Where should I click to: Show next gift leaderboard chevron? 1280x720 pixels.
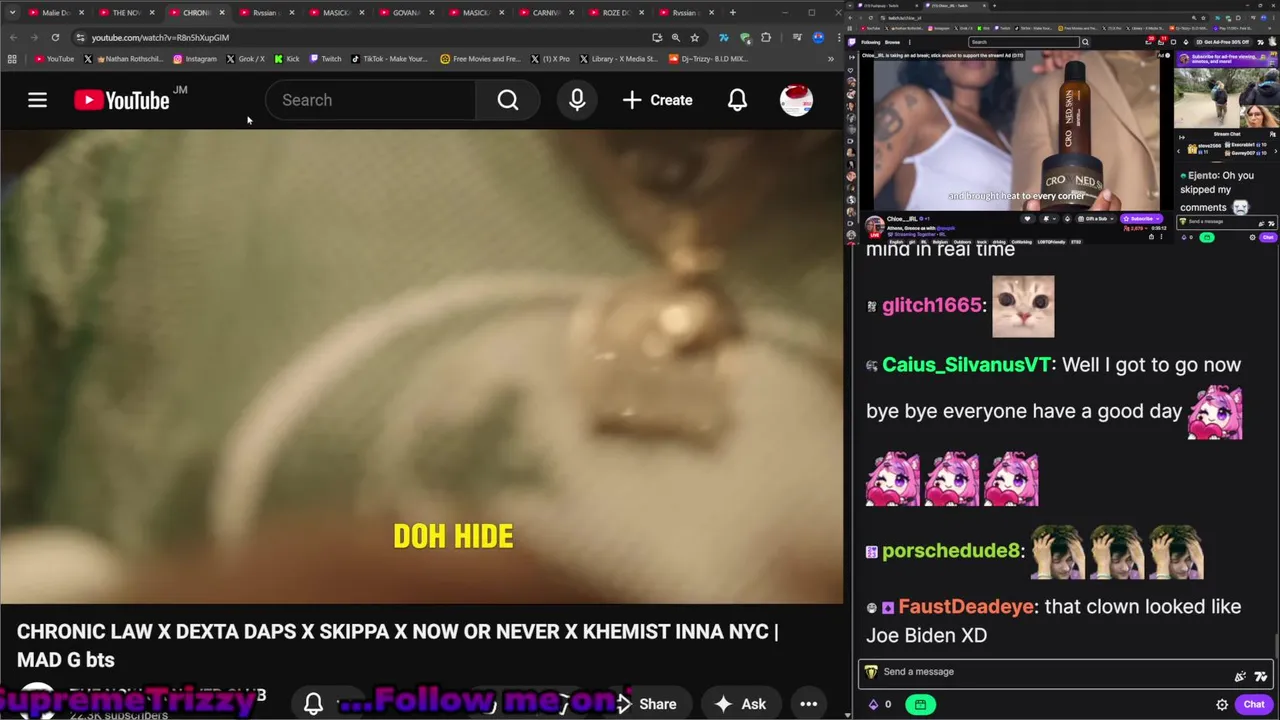click(1276, 151)
